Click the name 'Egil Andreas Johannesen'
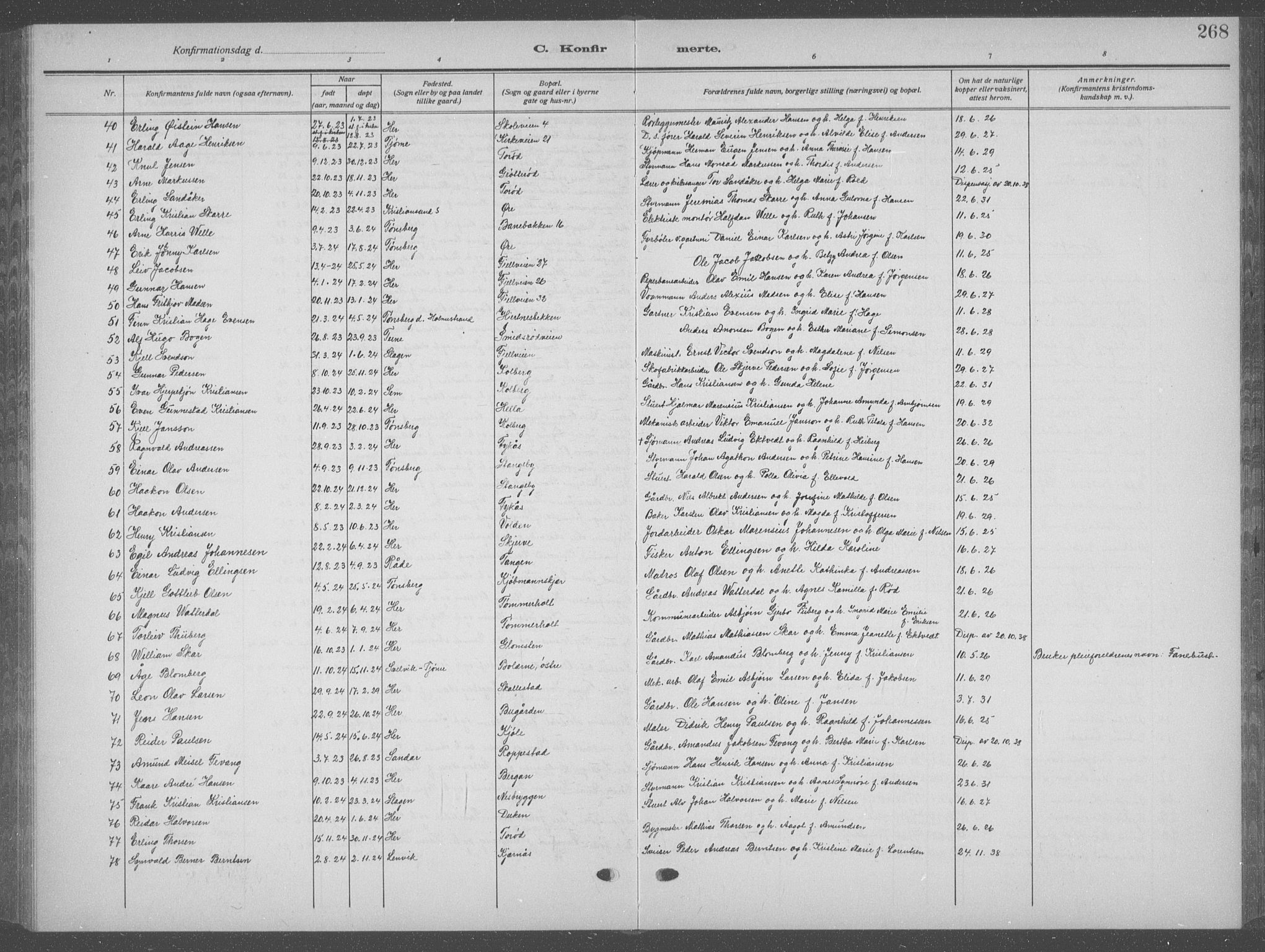 (x=198, y=552)
